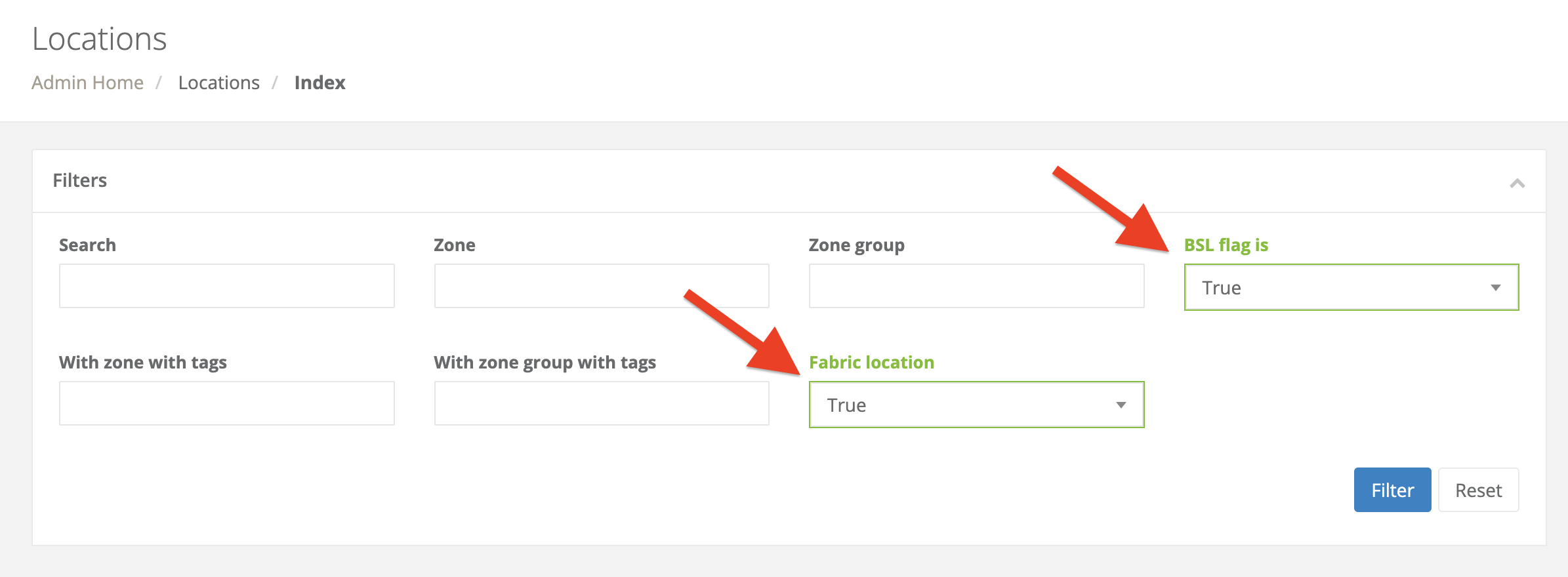Click the Locations breadcrumb link

[218, 83]
